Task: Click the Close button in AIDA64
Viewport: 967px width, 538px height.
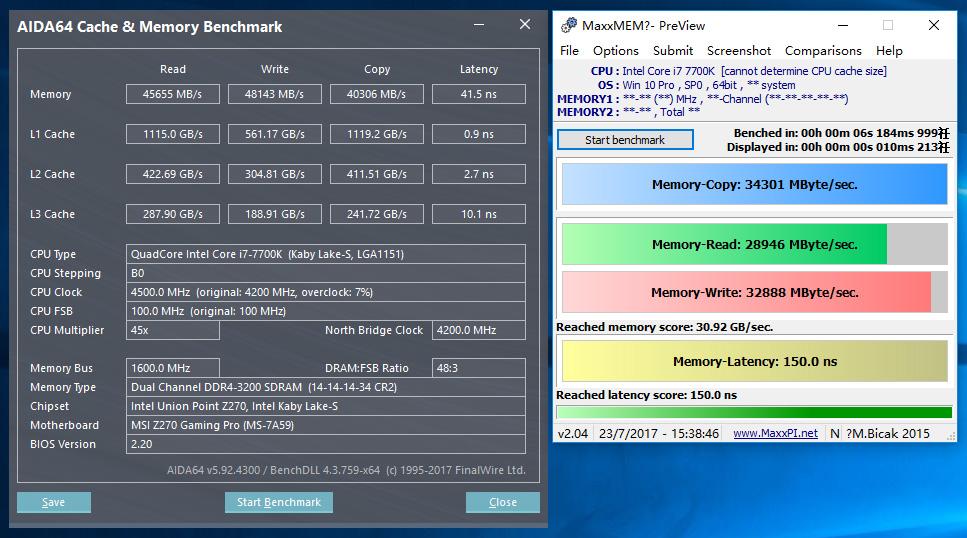Action: [503, 502]
